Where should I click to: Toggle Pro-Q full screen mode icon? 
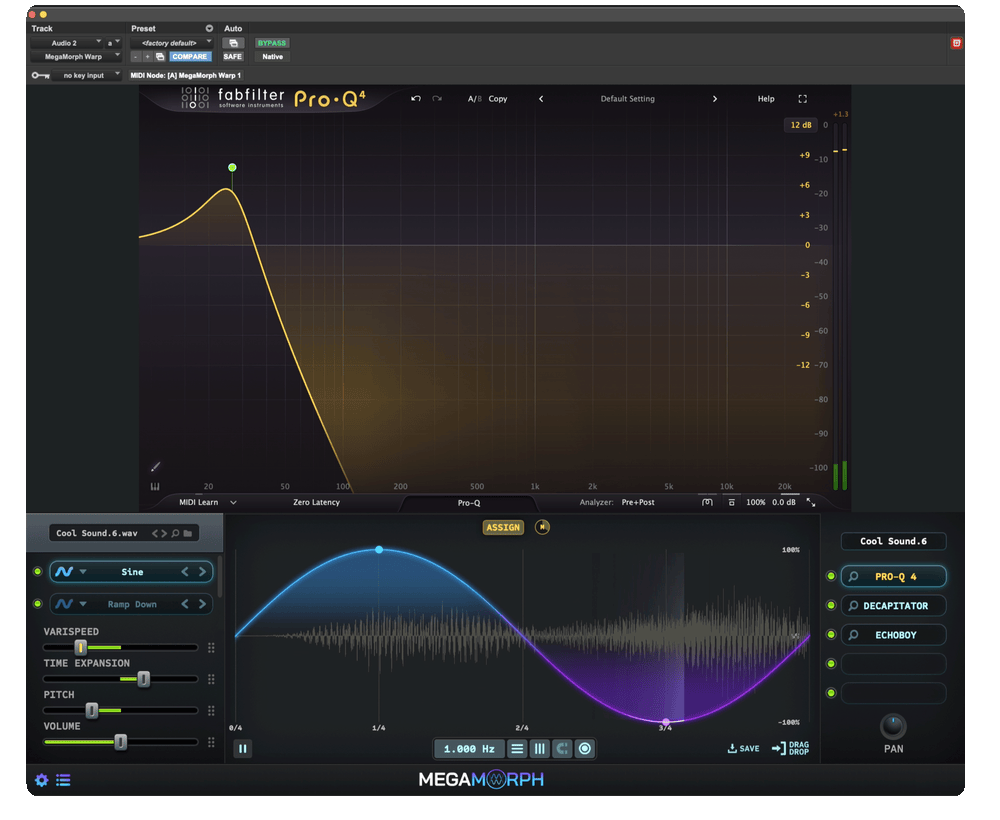tap(802, 99)
